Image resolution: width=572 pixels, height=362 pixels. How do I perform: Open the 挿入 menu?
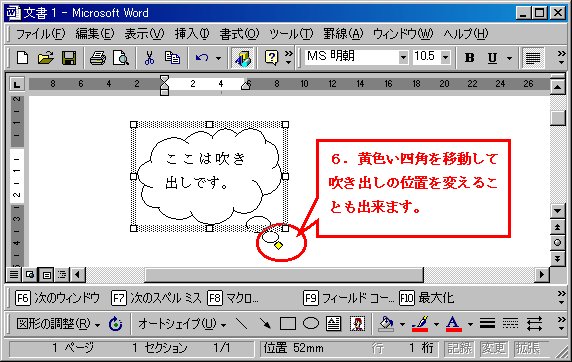tap(192, 34)
